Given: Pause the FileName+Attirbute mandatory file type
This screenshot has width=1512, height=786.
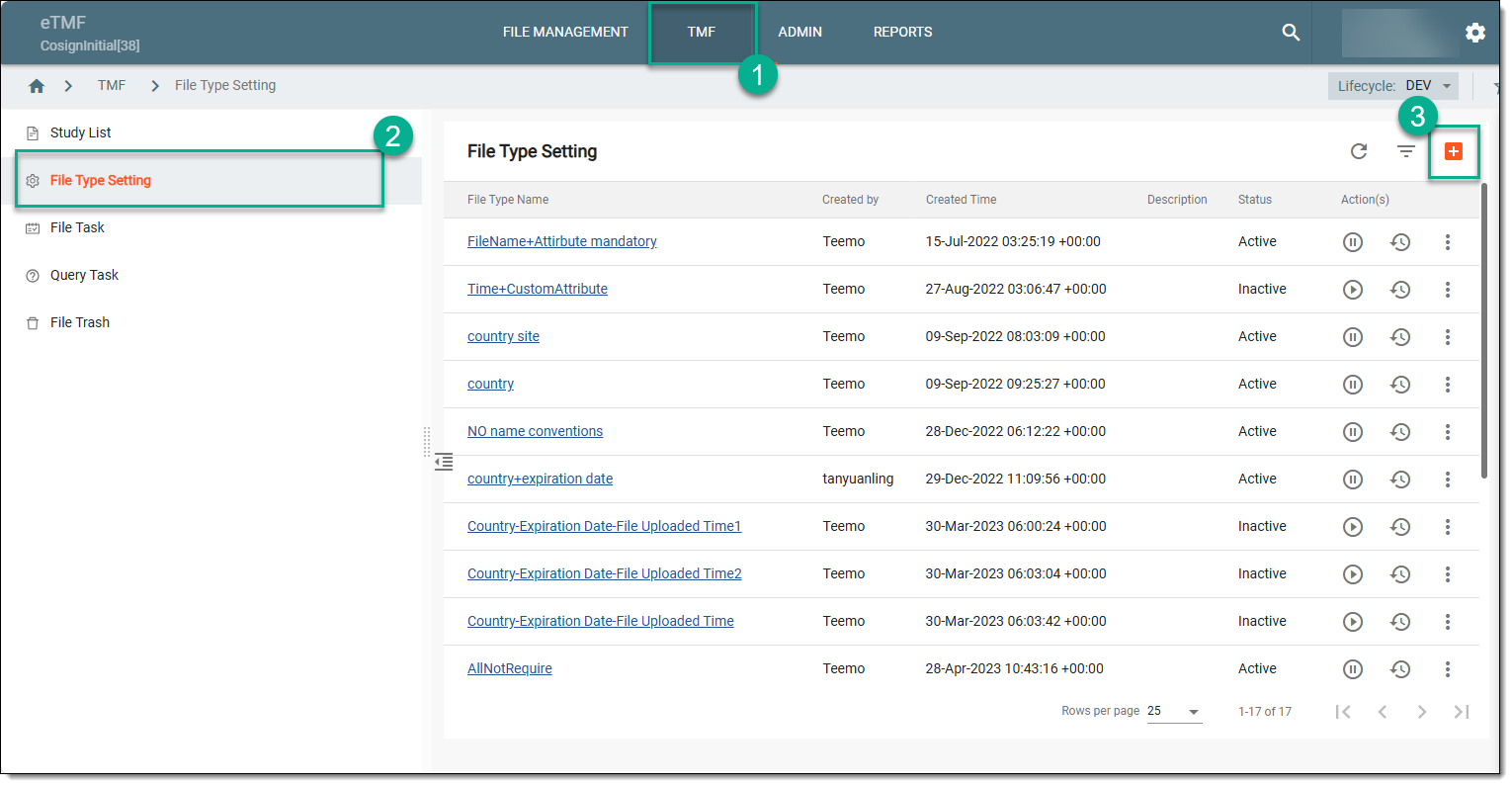Looking at the screenshot, I should click(x=1353, y=242).
